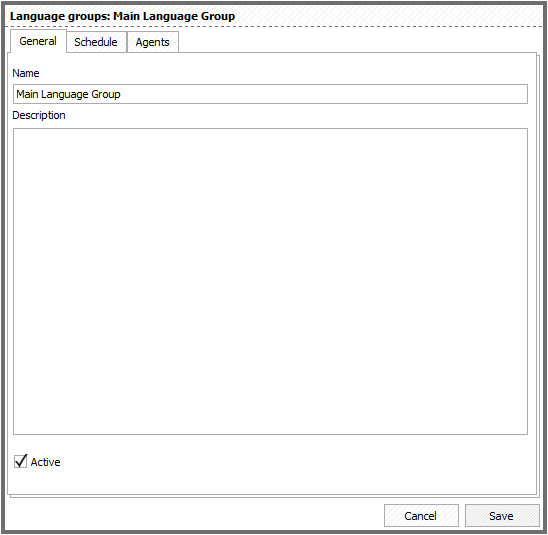
Task: Click the word 'Cancel' on the button
Action: click(420, 516)
